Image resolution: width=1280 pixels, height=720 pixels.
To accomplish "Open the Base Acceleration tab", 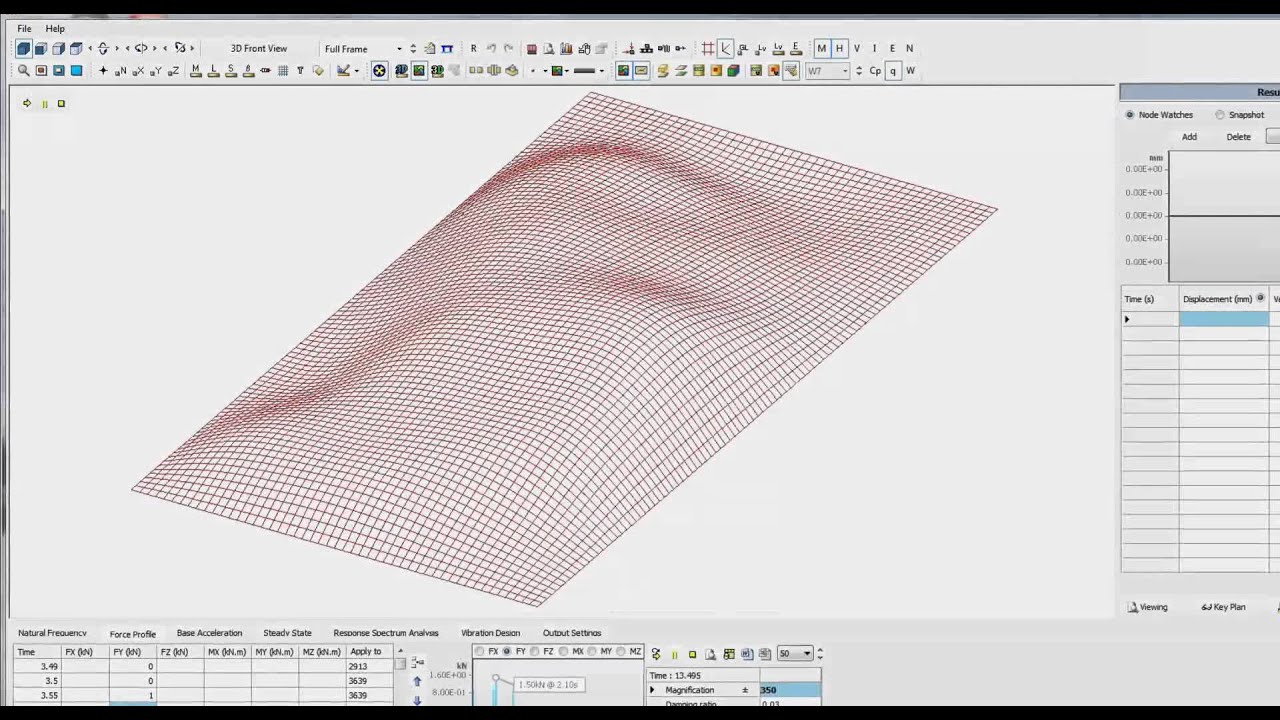I will [209, 633].
